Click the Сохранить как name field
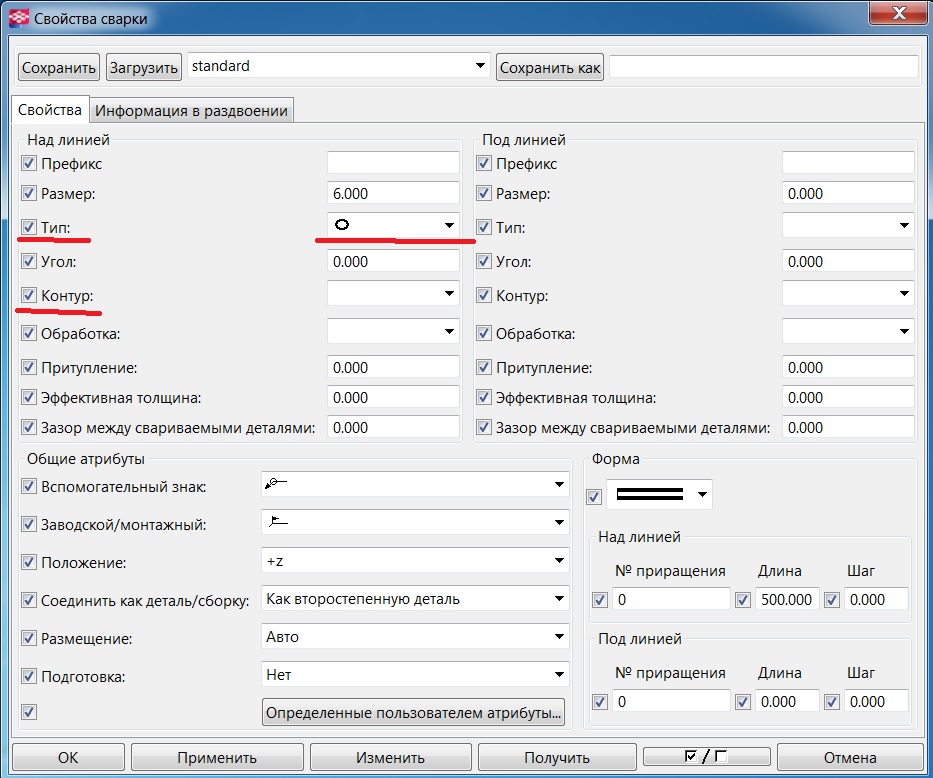The height and width of the screenshot is (778, 933). coord(763,67)
